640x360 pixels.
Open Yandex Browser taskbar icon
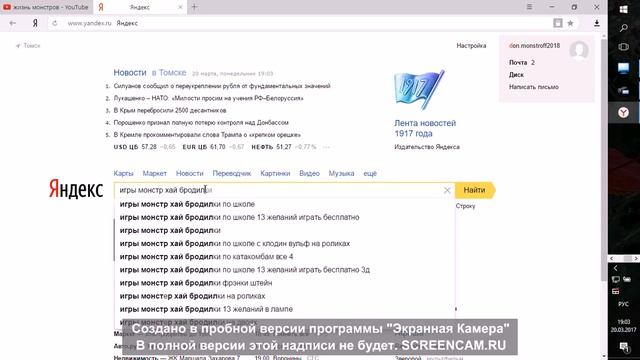(623, 112)
